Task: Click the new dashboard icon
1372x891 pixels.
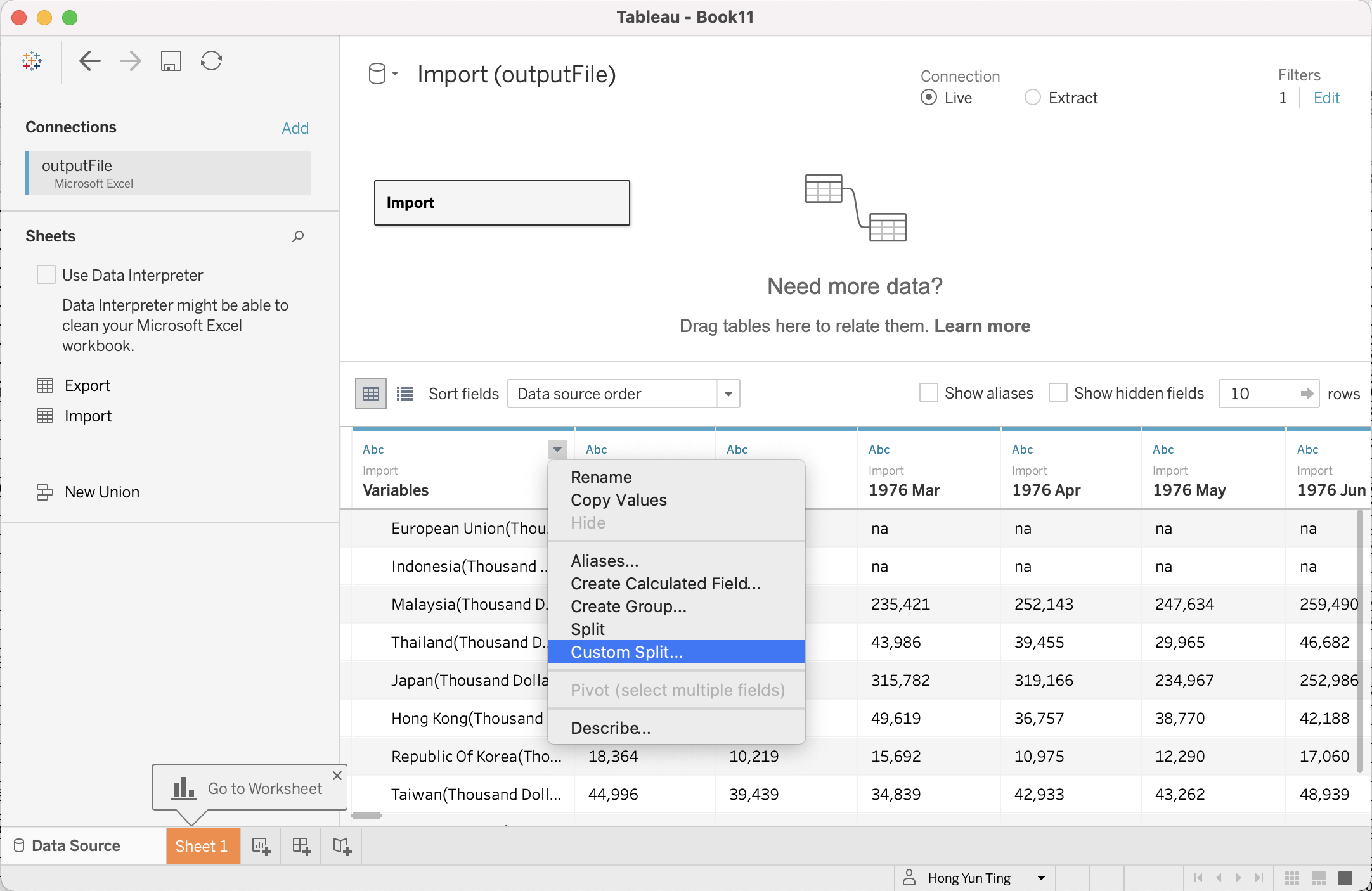Action: [301, 846]
